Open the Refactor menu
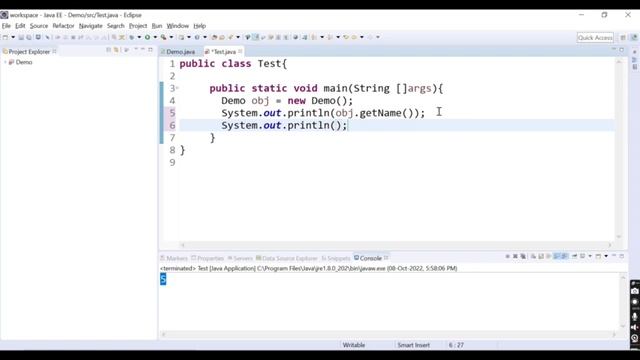 (63, 26)
